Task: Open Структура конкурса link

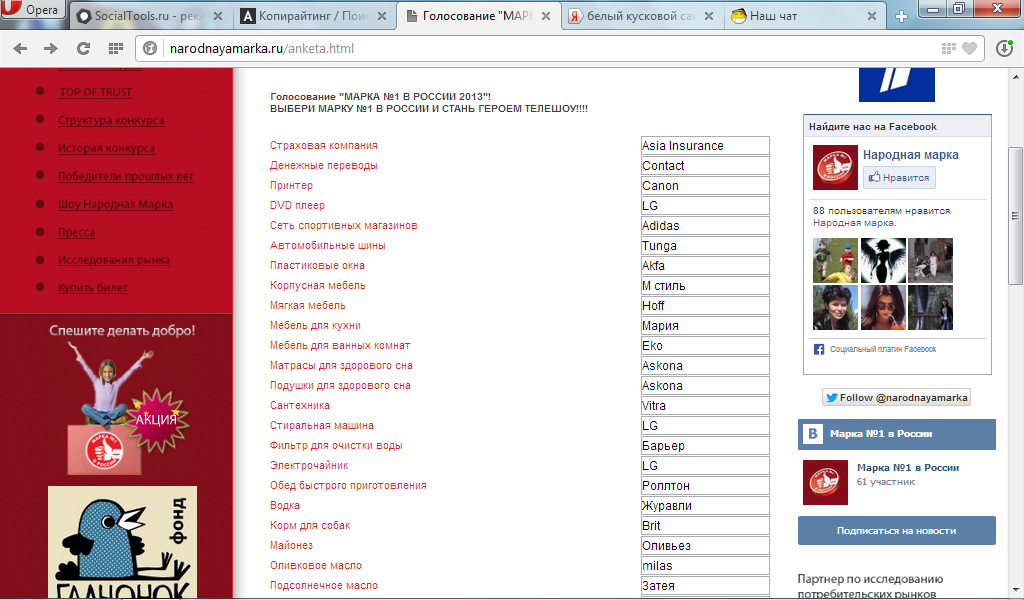Action: coord(111,120)
